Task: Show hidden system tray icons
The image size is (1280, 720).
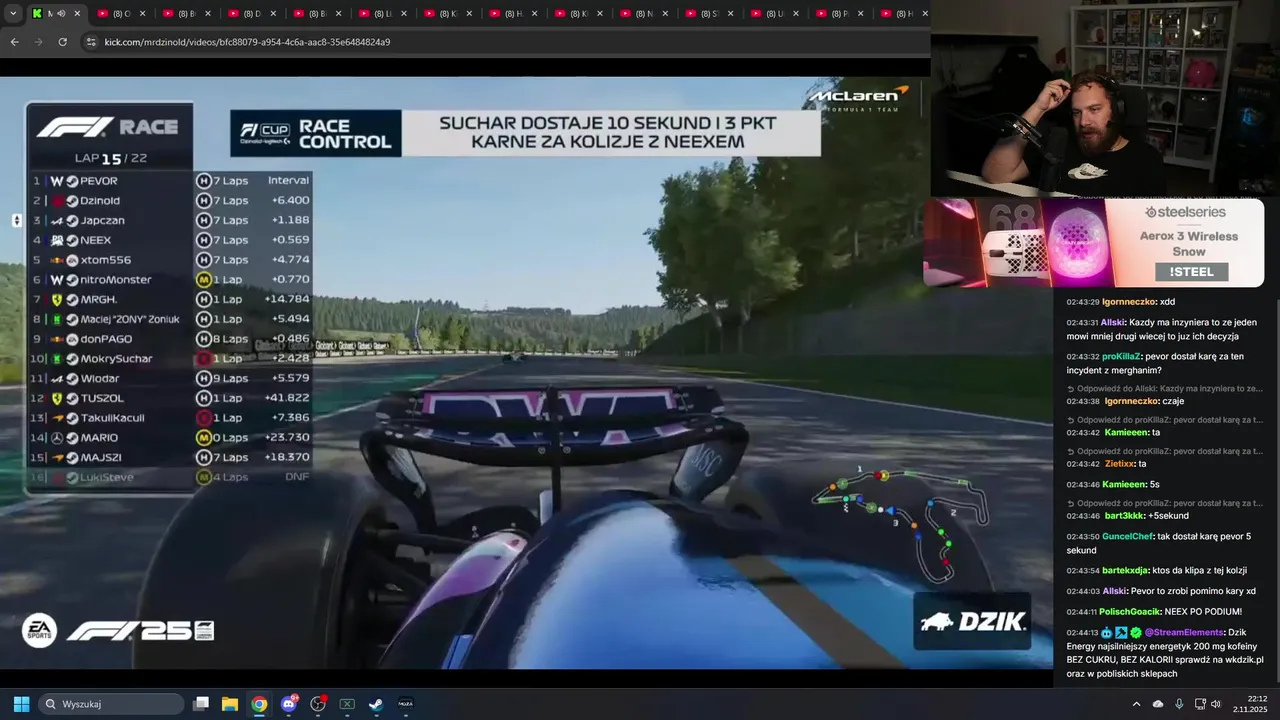Action: coord(1136,704)
